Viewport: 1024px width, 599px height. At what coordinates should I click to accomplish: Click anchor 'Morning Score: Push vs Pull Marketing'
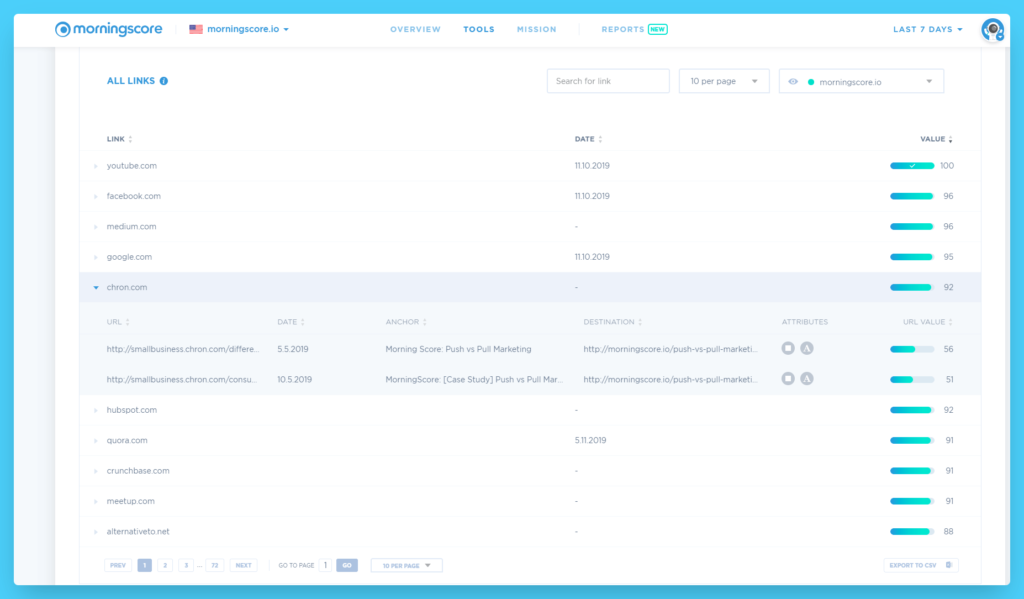point(458,349)
